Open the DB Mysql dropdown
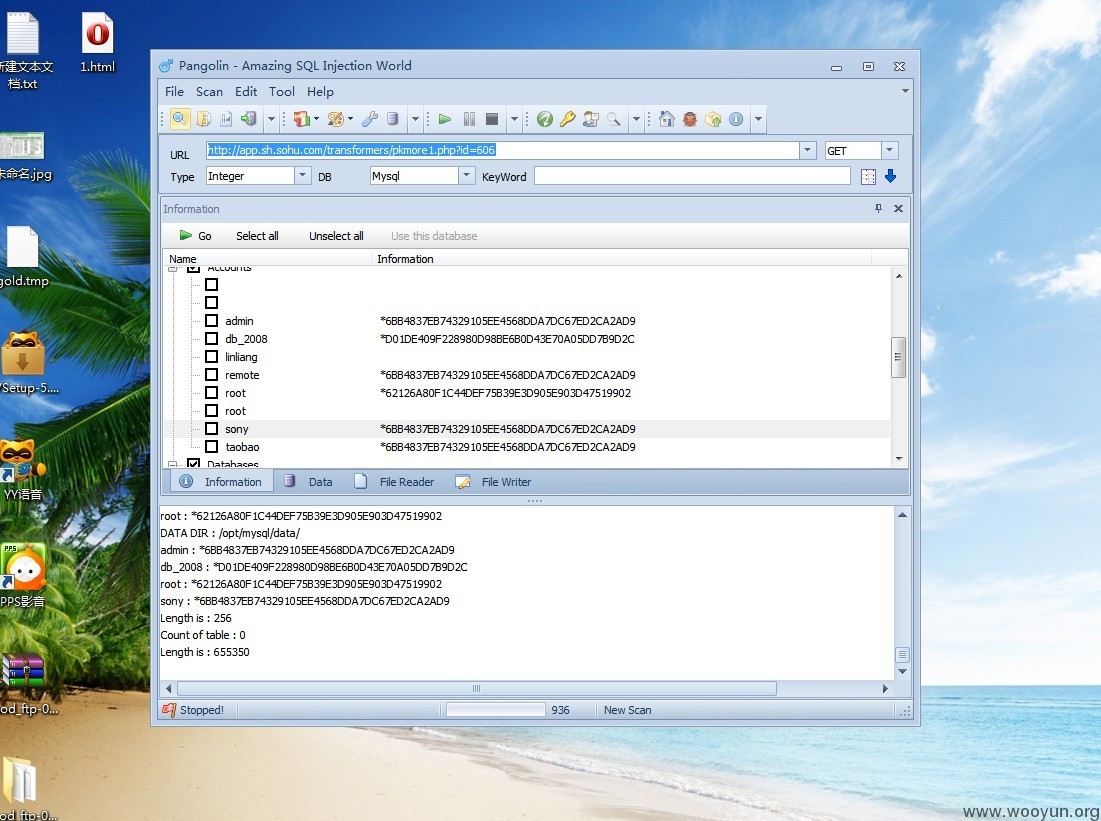Image resolution: width=1101 pixels, height=821 pixels. pyautogui.click(x=466, y=176)
